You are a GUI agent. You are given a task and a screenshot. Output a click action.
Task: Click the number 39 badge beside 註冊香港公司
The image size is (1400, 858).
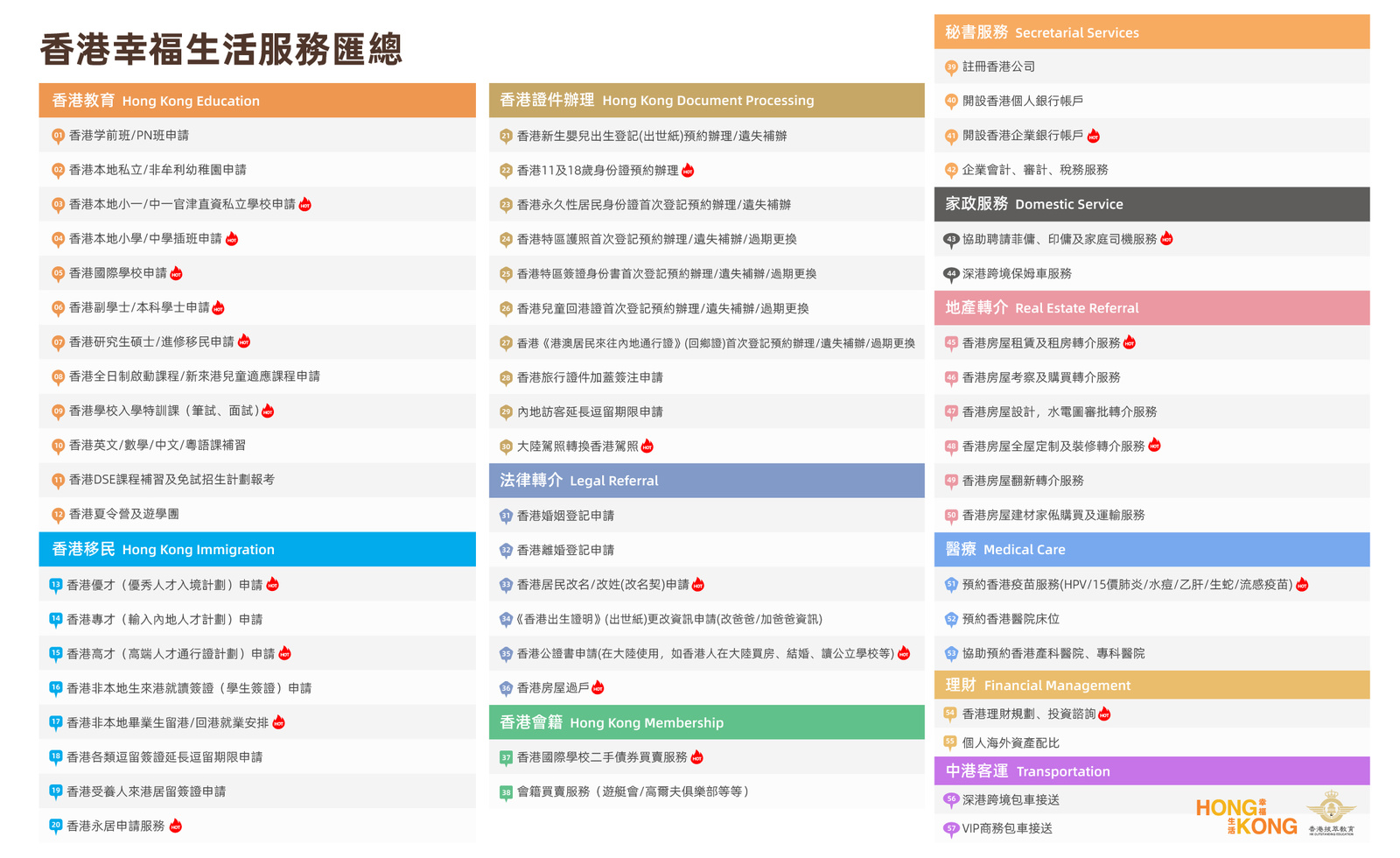pyautogui.click(x=951, y=67)
